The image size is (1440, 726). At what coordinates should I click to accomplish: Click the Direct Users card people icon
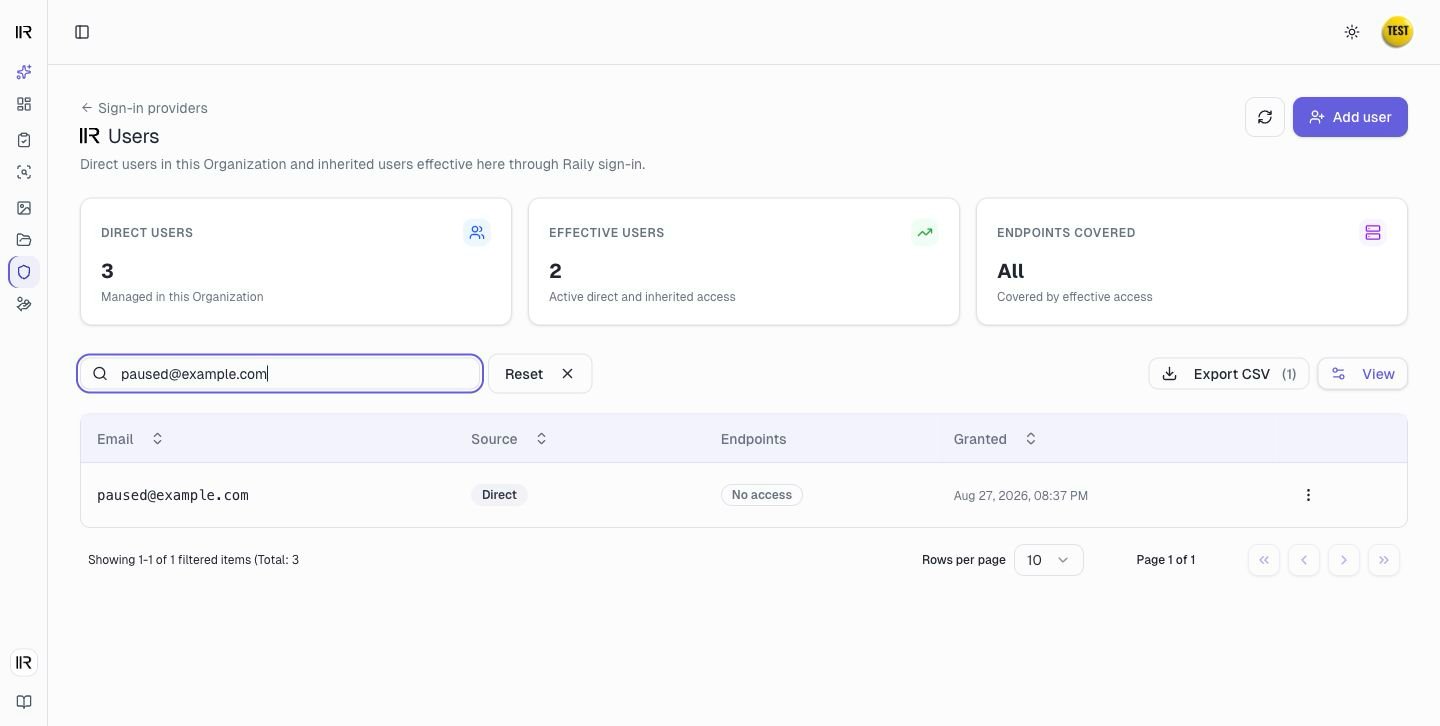tap(477, 233)
